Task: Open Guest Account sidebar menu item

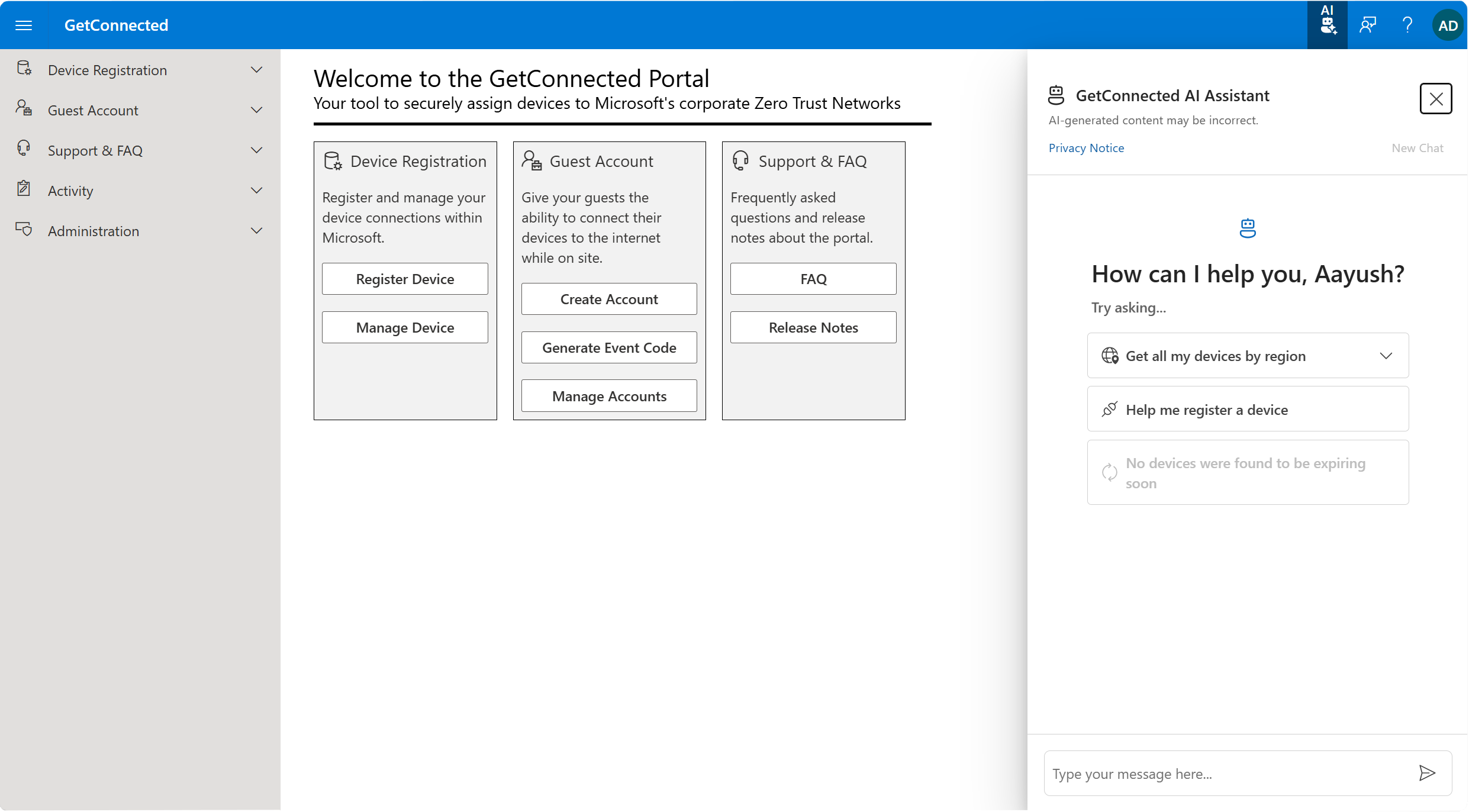Action: coord(140,110)
